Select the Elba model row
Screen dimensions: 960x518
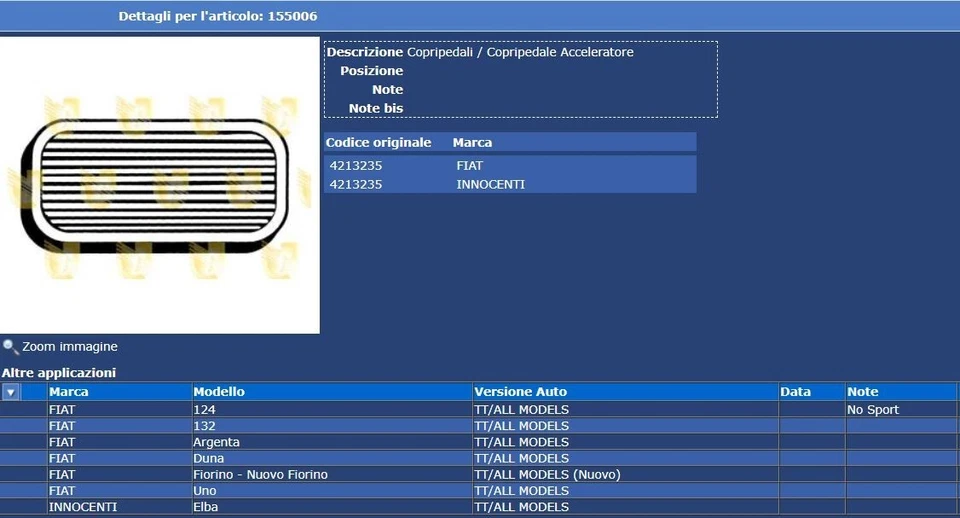click(x=478, y=507)
